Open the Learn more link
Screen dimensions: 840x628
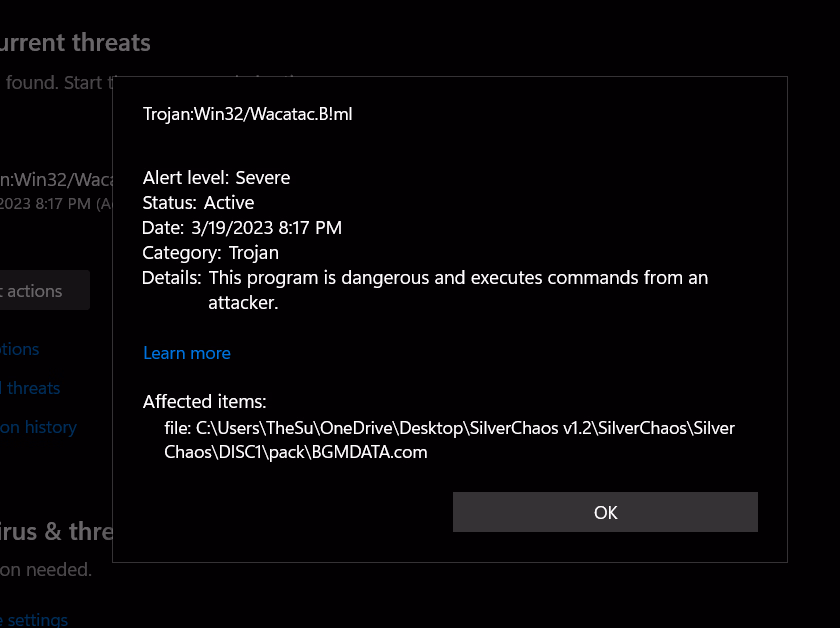(x=187, y=353)
